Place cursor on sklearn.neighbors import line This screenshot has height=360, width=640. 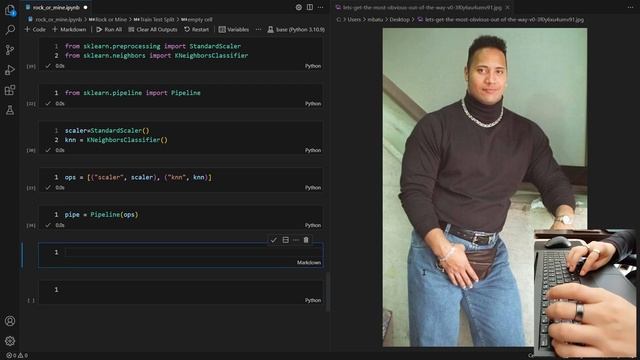pos(156,56)
